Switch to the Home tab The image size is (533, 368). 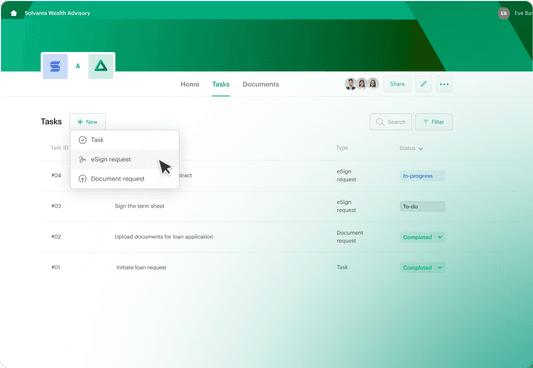coord(190,84)
